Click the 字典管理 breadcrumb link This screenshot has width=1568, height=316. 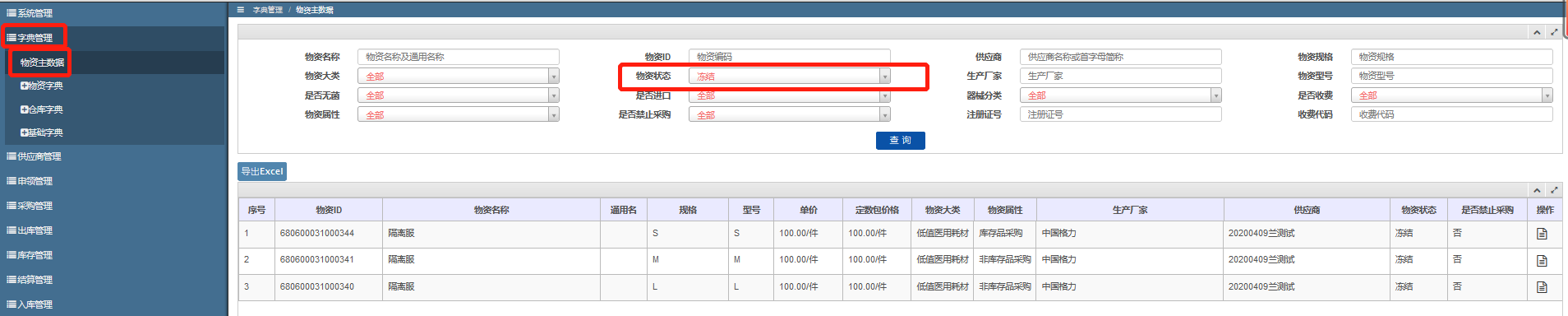coord(268,10)
